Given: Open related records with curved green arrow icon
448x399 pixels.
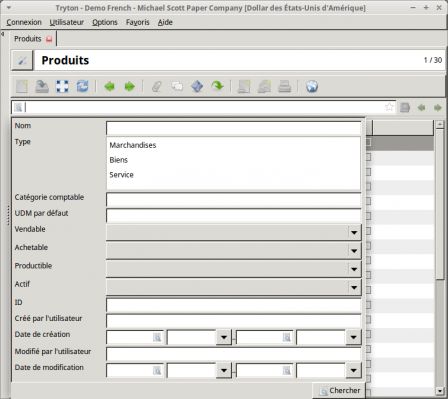Looking at the screenshot, I should [218, 87].
